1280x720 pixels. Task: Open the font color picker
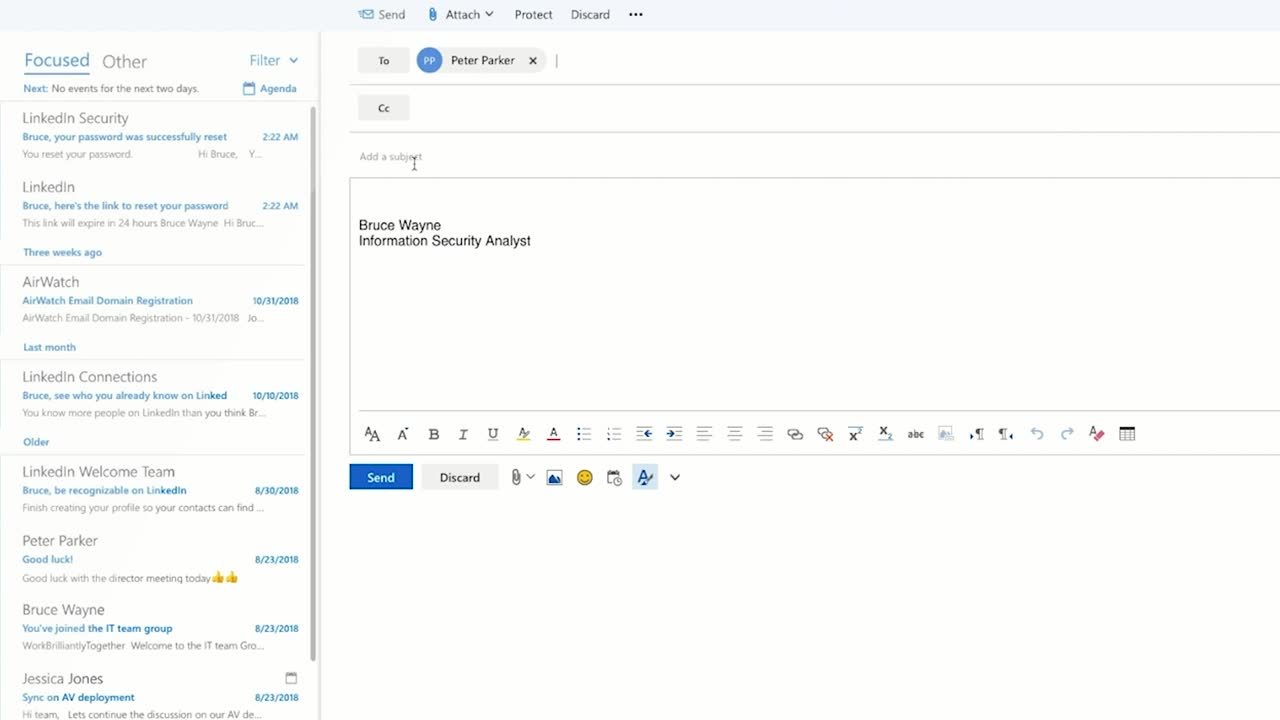[x=553, y=434]
